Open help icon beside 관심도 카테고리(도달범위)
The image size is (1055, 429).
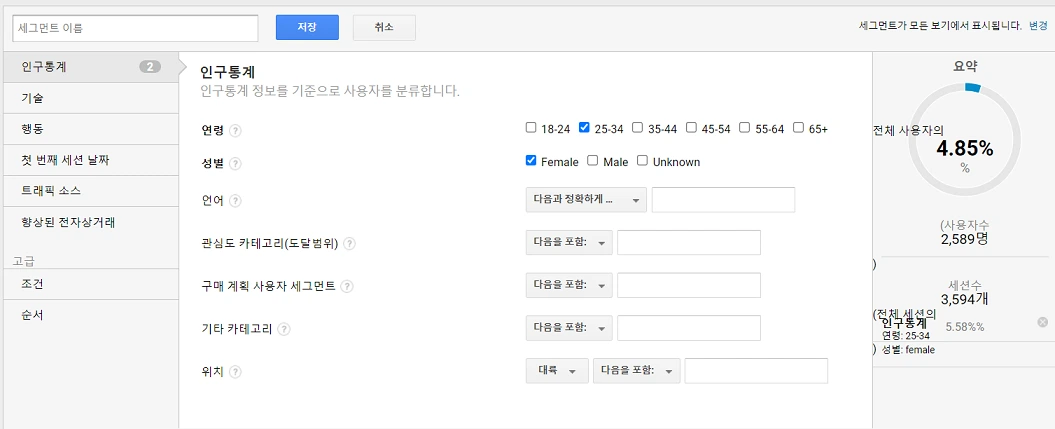349,244
